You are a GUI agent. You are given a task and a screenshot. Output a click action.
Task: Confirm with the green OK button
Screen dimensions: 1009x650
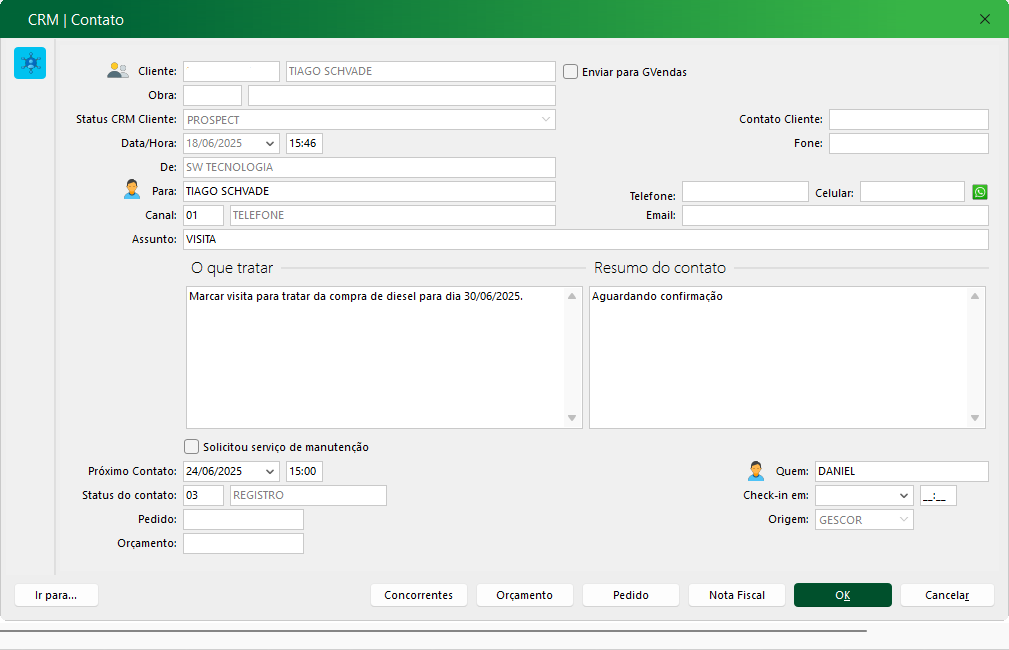843,595
